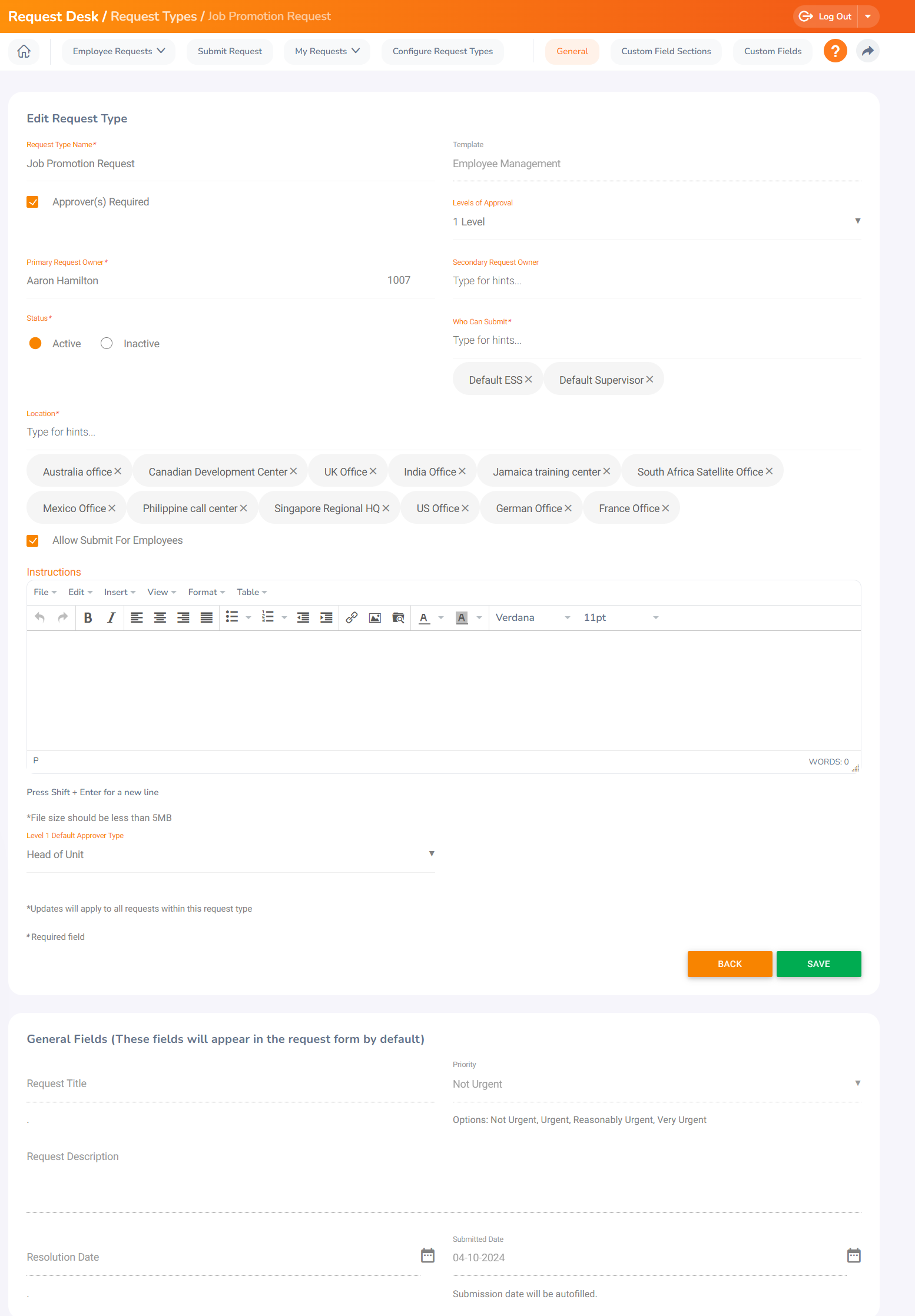Toggle Approver(s) Required checkbox
The image size is (915, 1316).
click(33, 202)
